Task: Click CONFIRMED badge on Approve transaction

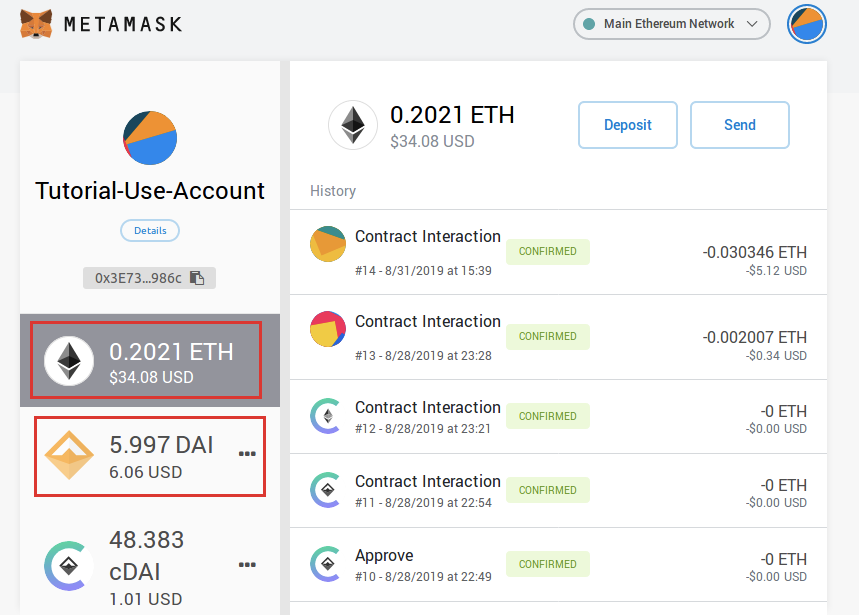Action: [x=548, y=564]
